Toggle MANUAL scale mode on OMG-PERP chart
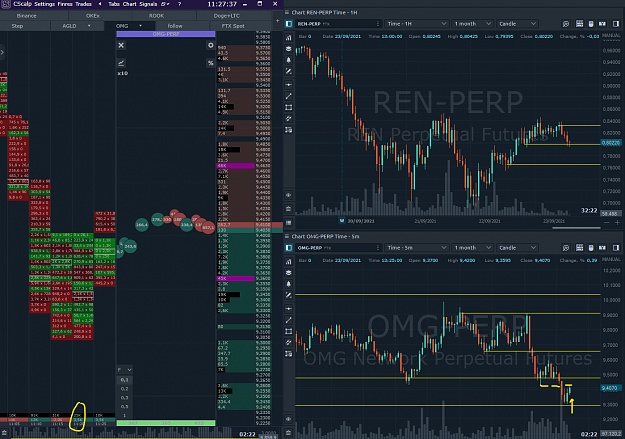The image size is (625, 439). (611, 259)
